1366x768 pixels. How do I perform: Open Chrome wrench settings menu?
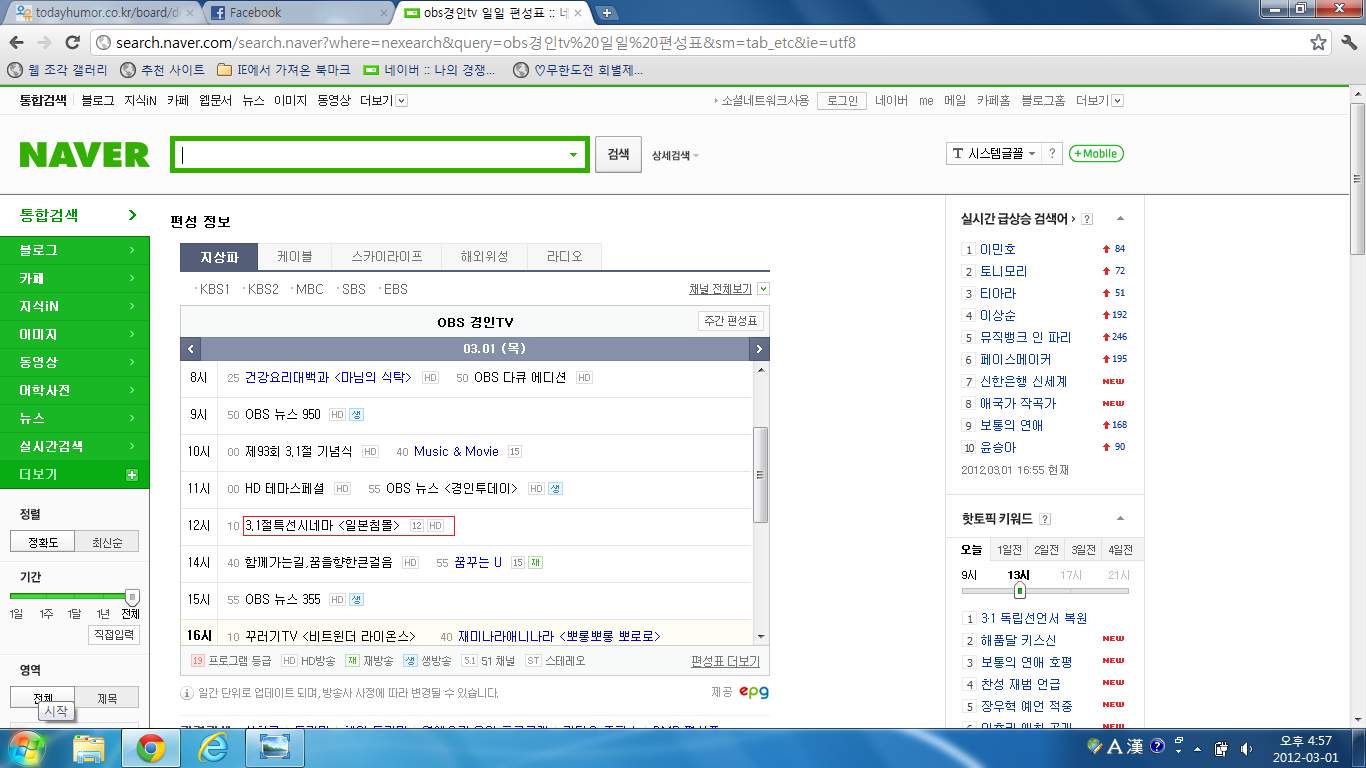(1346, 43)
